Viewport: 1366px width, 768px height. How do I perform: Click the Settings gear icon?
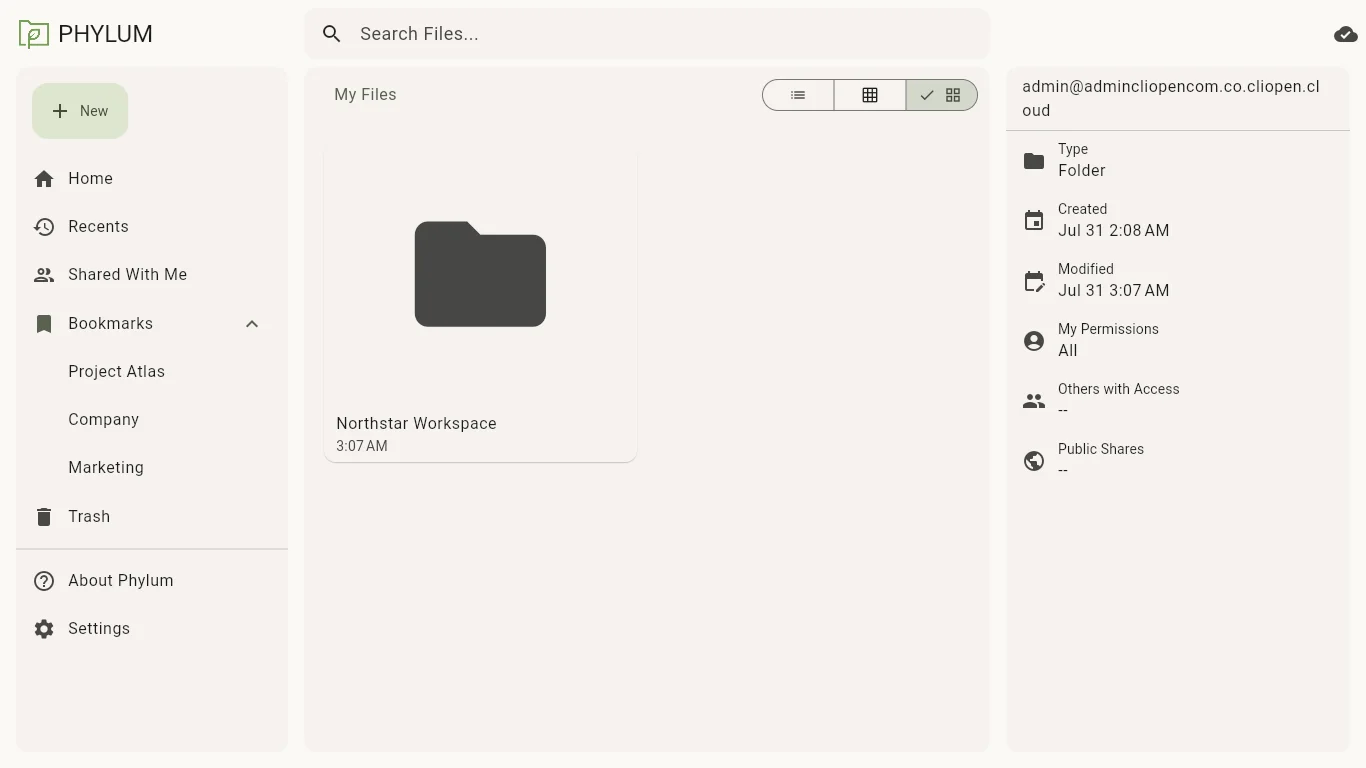(44, 629)
